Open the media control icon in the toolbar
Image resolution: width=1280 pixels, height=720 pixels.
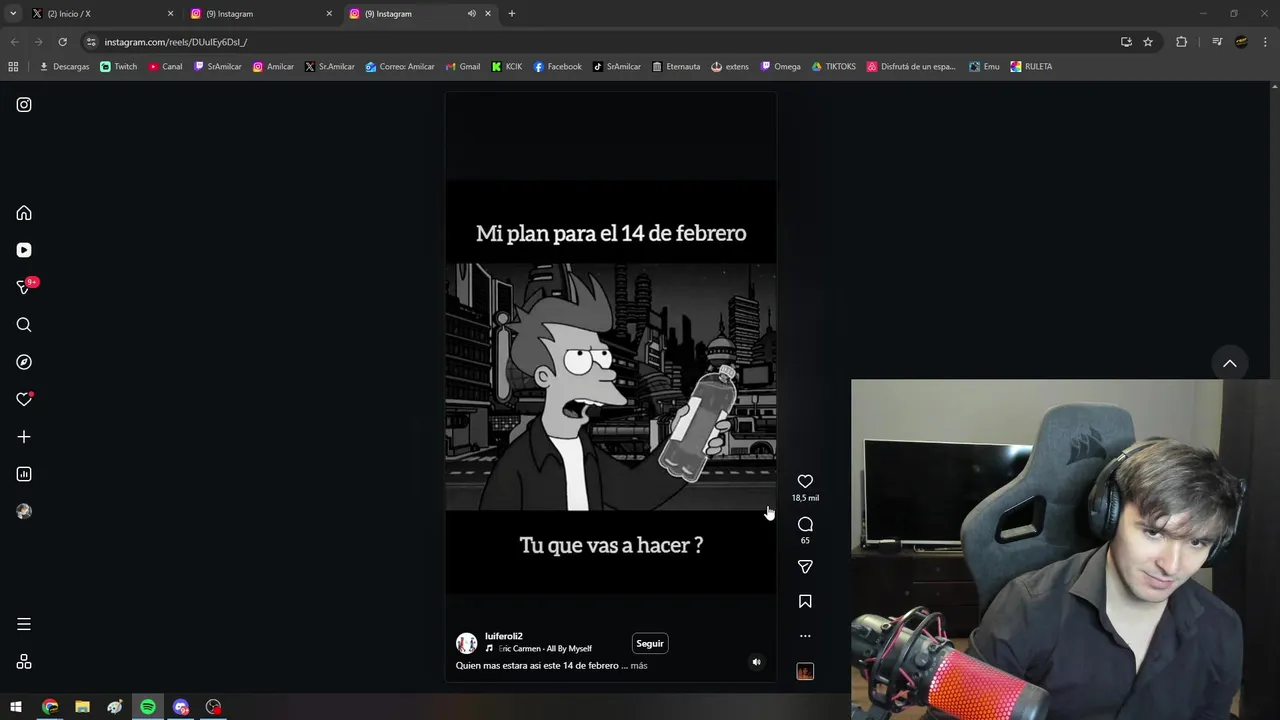coord(1217,42)
